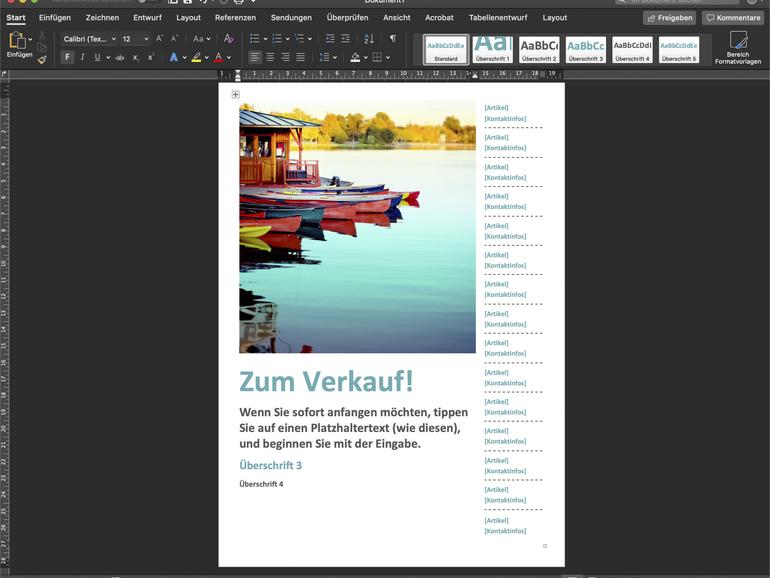Apply bulleted list icon

click(x=254, y=38)
